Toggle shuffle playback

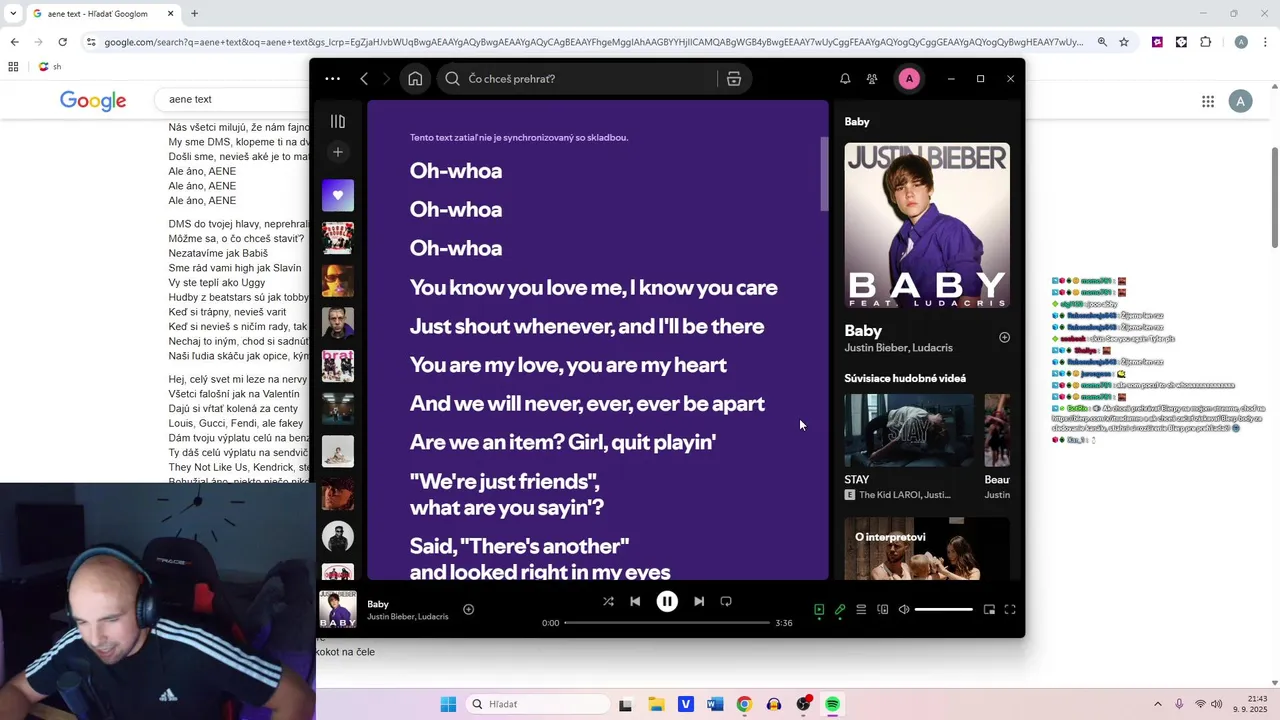[x=608, y=601]
